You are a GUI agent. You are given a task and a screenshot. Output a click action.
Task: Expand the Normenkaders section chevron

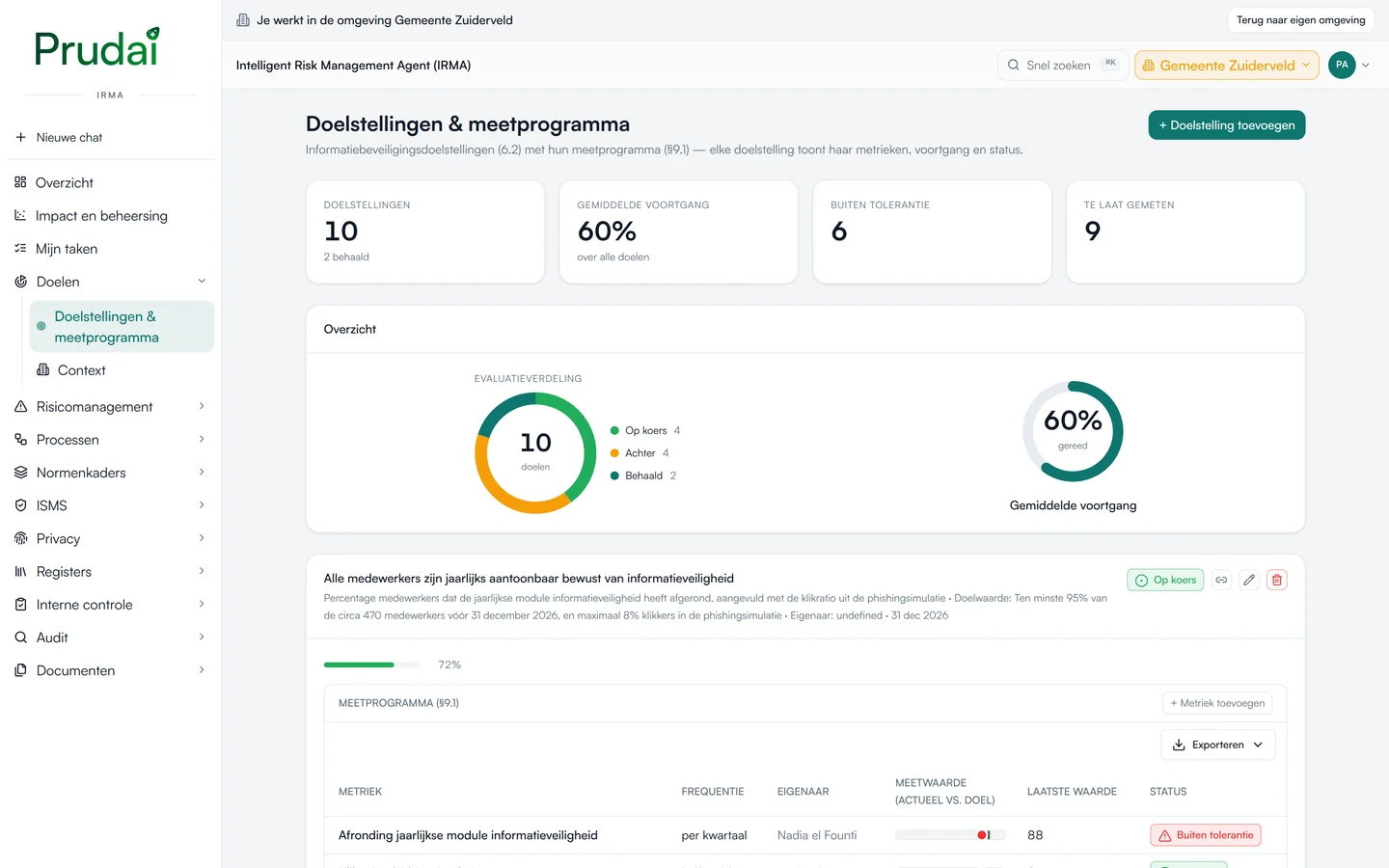202,473
